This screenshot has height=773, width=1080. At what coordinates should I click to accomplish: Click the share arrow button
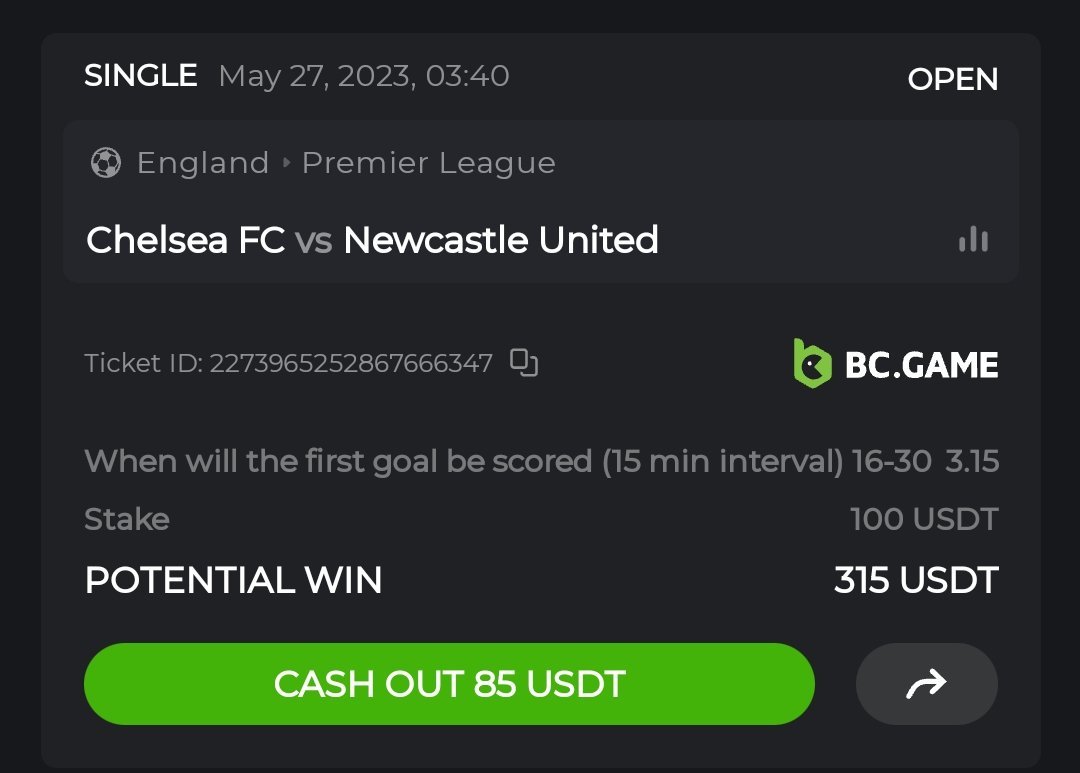coord(926,684)
